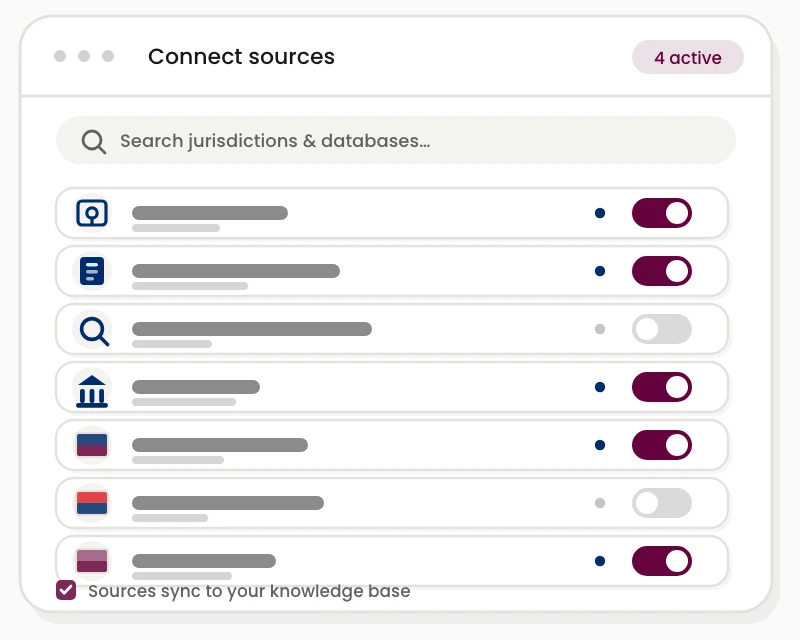Focus the Search jurisdictions & databases field
Image resolution: width=800 pixels, height=640 pixels.
(x=396, y=140)
